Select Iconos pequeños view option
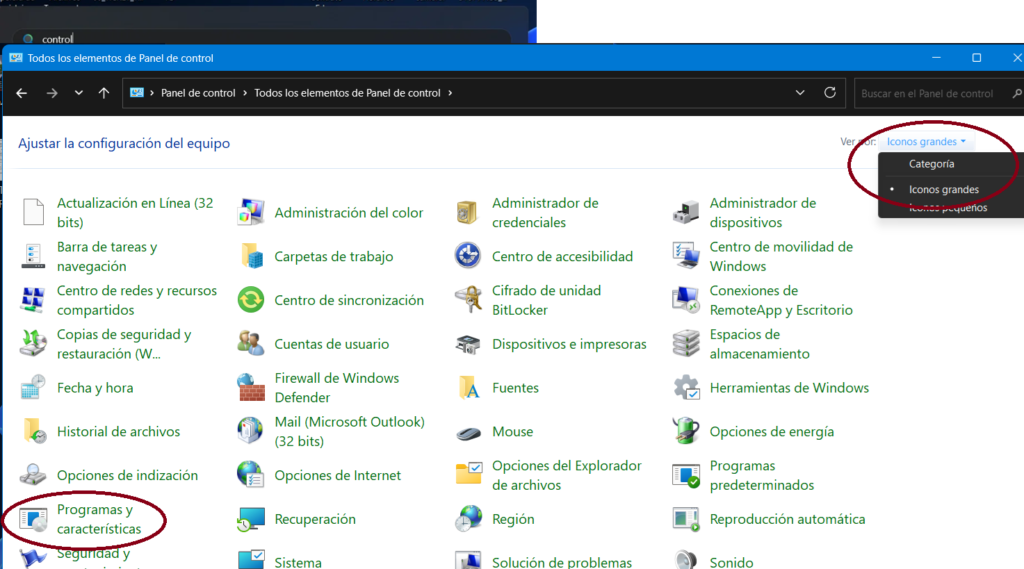The width and height of the screenshot is (1024, 569). 947,208
